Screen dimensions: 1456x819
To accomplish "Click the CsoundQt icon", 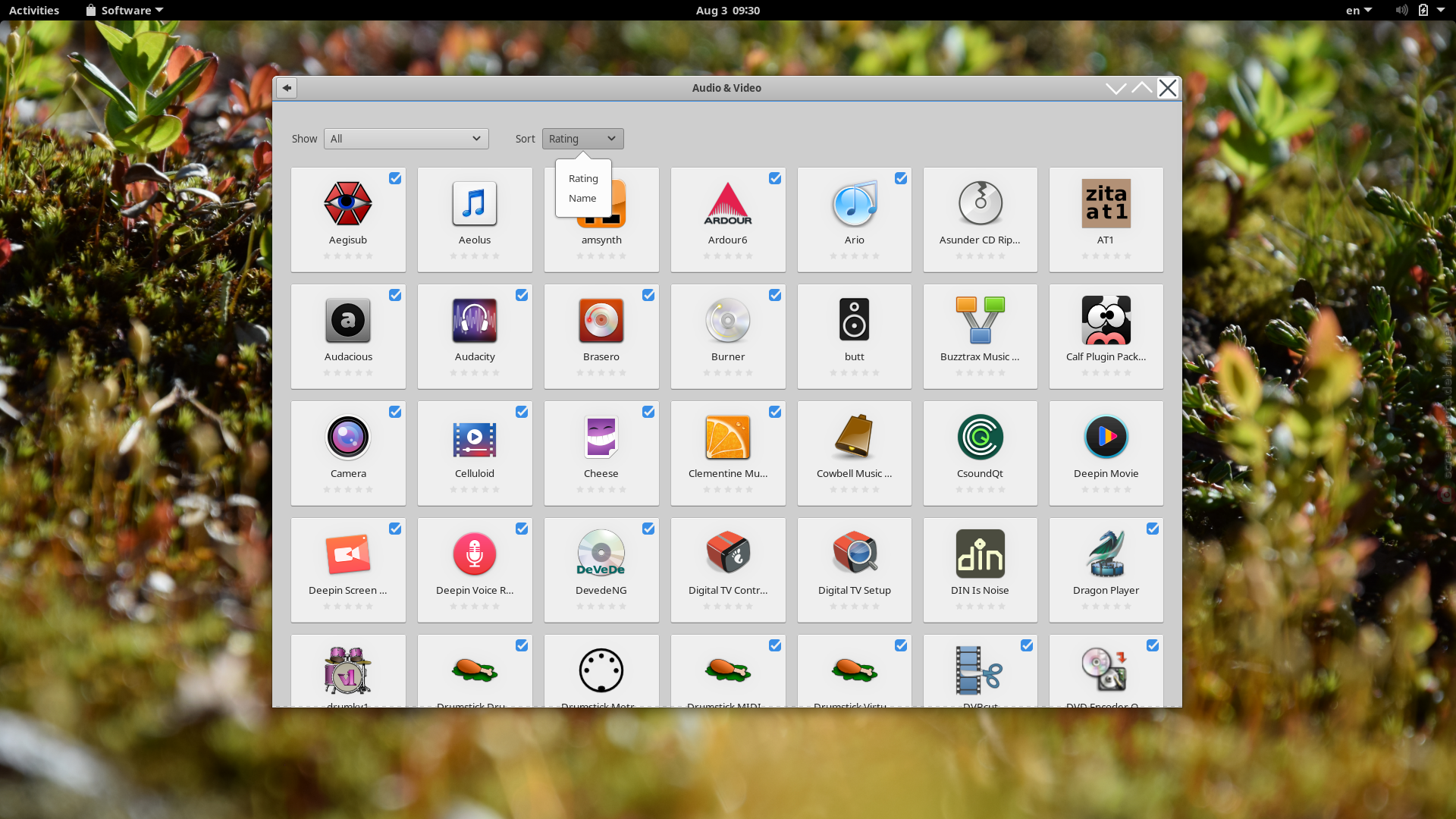I will click(x=981, y=437).
